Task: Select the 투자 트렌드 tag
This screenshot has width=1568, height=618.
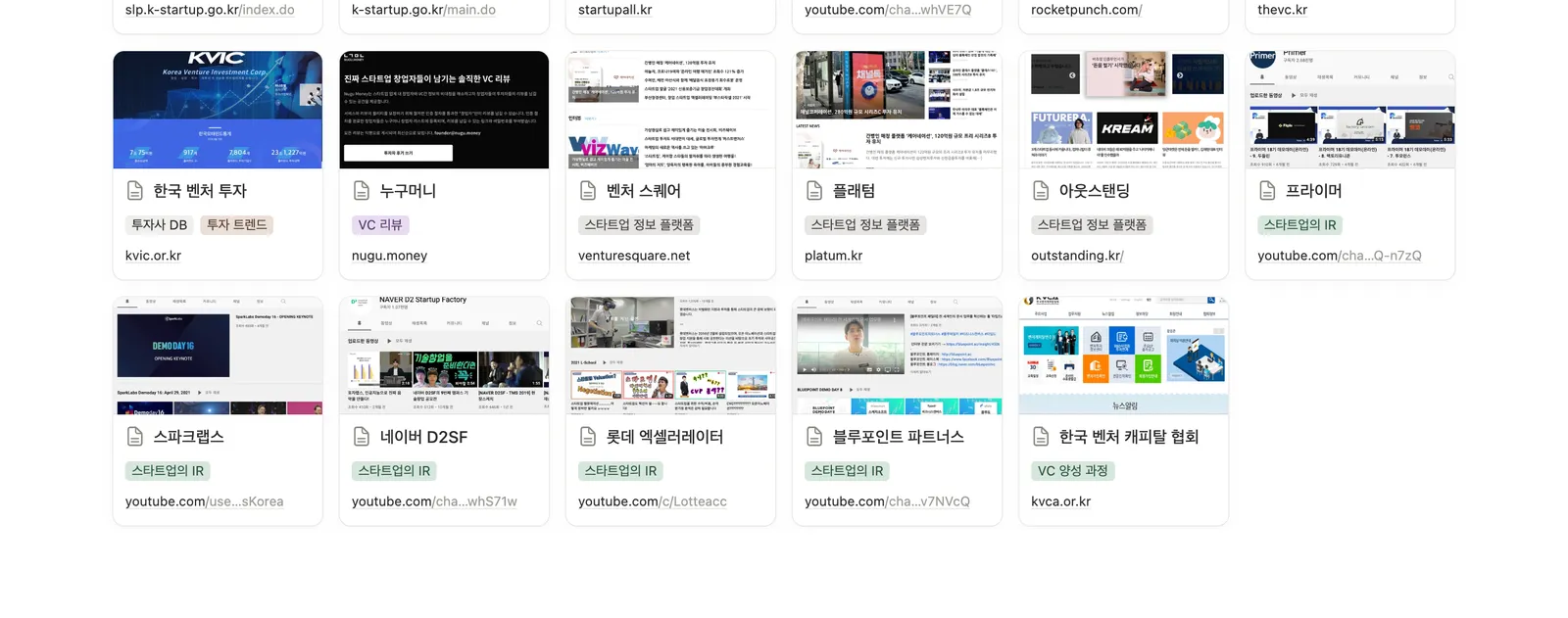Action: [236, 225]
